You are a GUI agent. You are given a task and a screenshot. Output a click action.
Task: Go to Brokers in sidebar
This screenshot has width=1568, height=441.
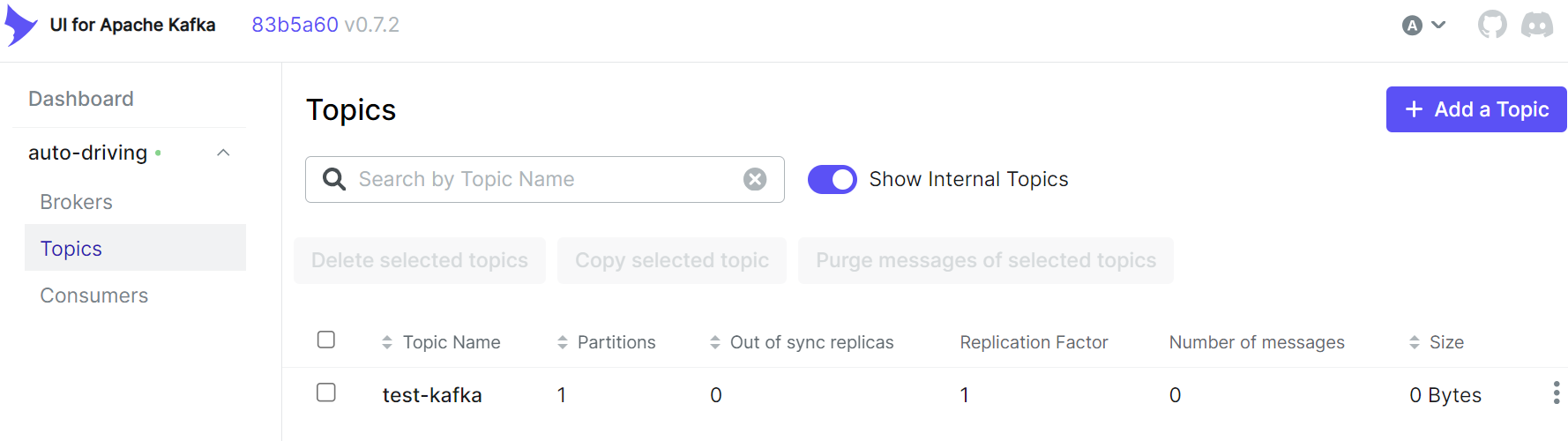point(77,202)
